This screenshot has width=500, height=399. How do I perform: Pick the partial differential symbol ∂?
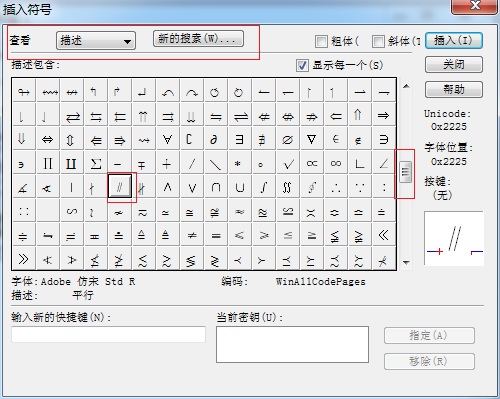click(215, 139)
